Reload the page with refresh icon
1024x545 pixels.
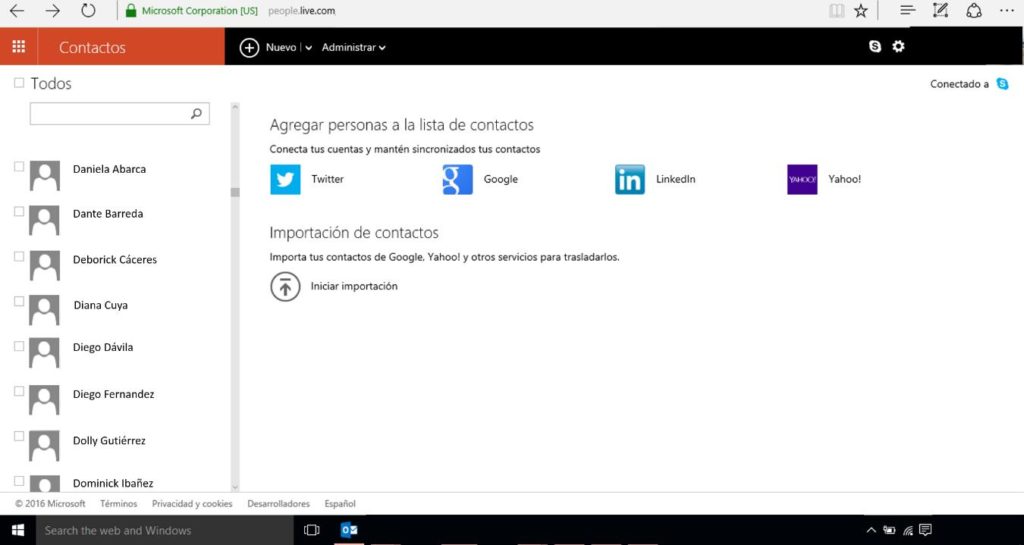click(x=88, y=10)
